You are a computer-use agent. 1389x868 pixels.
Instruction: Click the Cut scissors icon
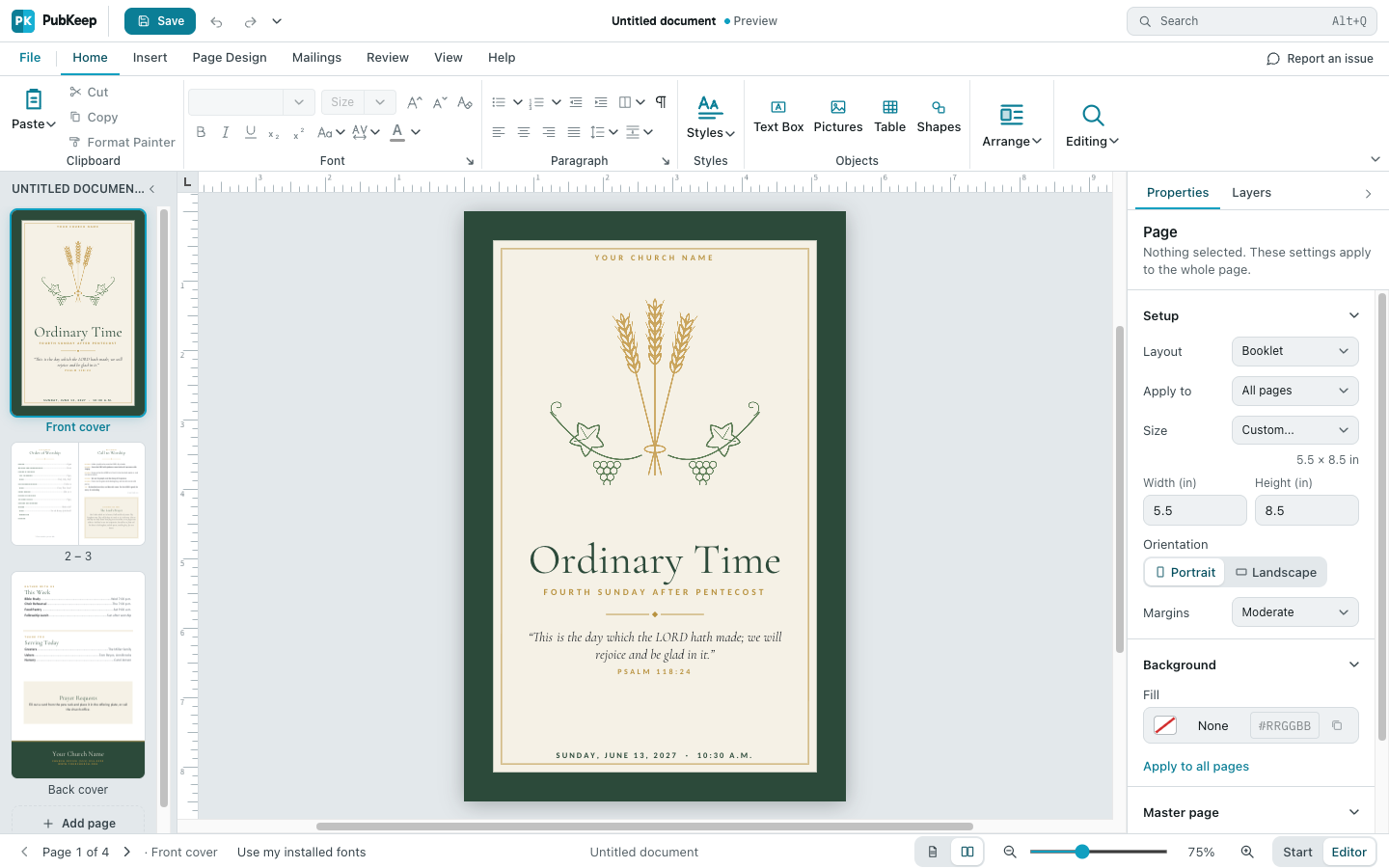coord(75,92)
